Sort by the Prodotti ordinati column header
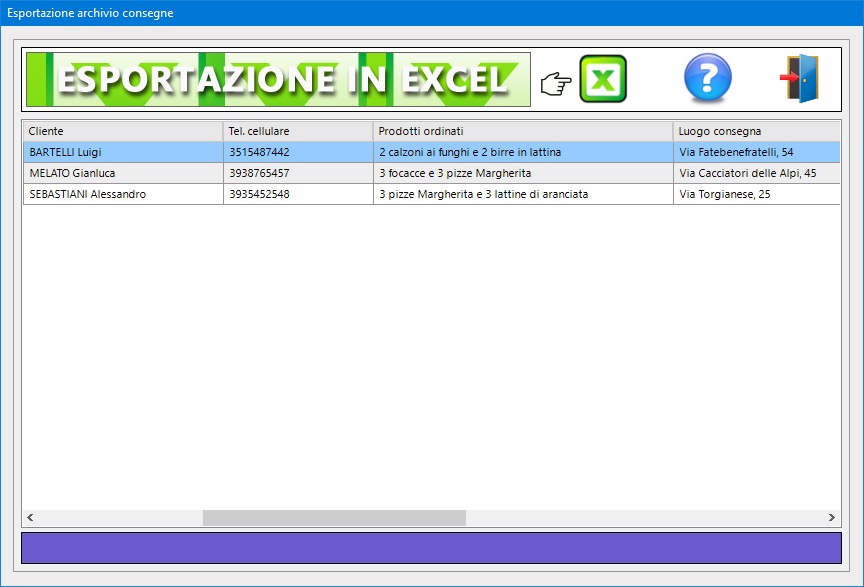864x587 pixels. tap(523, 131)
